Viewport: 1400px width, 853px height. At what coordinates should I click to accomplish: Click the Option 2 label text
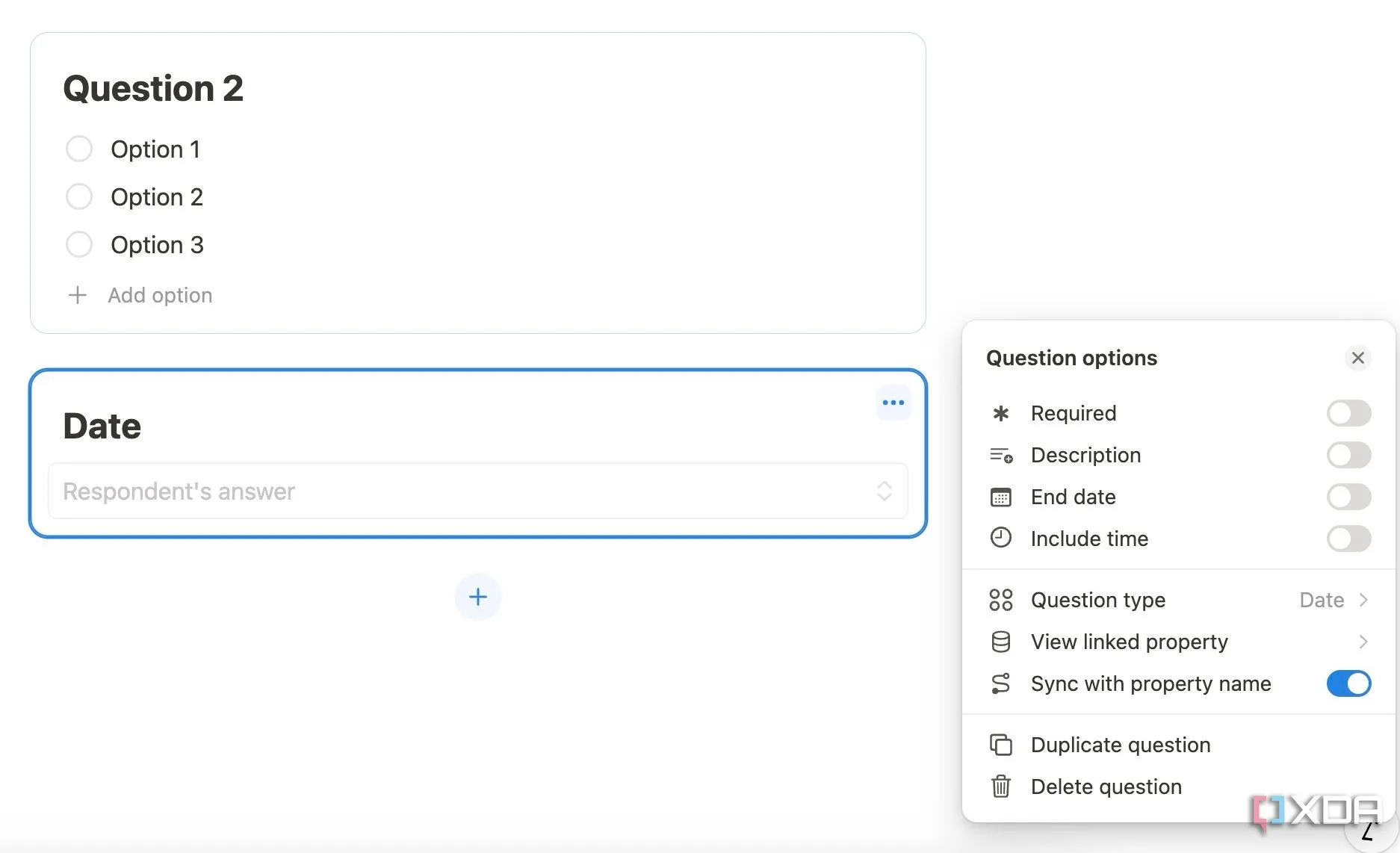tap(157, 197)
